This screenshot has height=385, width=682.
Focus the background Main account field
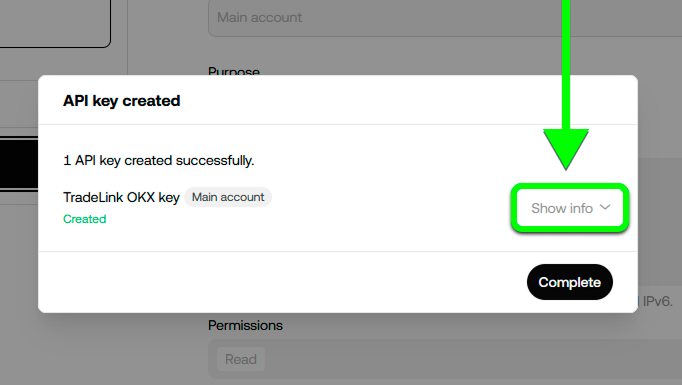pyautogui.click(x=445, y=18)
